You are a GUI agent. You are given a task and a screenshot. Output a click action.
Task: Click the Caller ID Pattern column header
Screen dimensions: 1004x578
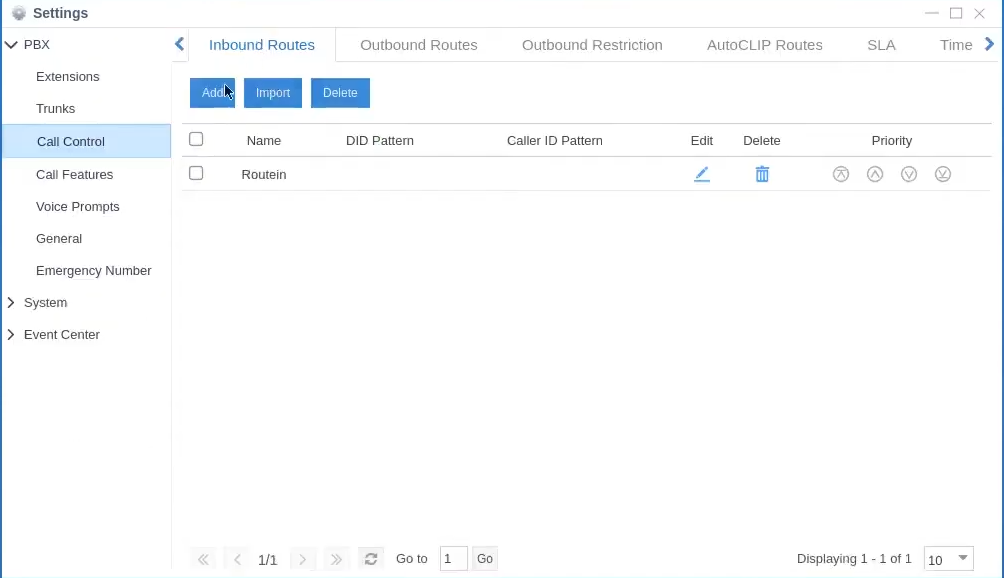pyautogui.click(x=555, y=140)
